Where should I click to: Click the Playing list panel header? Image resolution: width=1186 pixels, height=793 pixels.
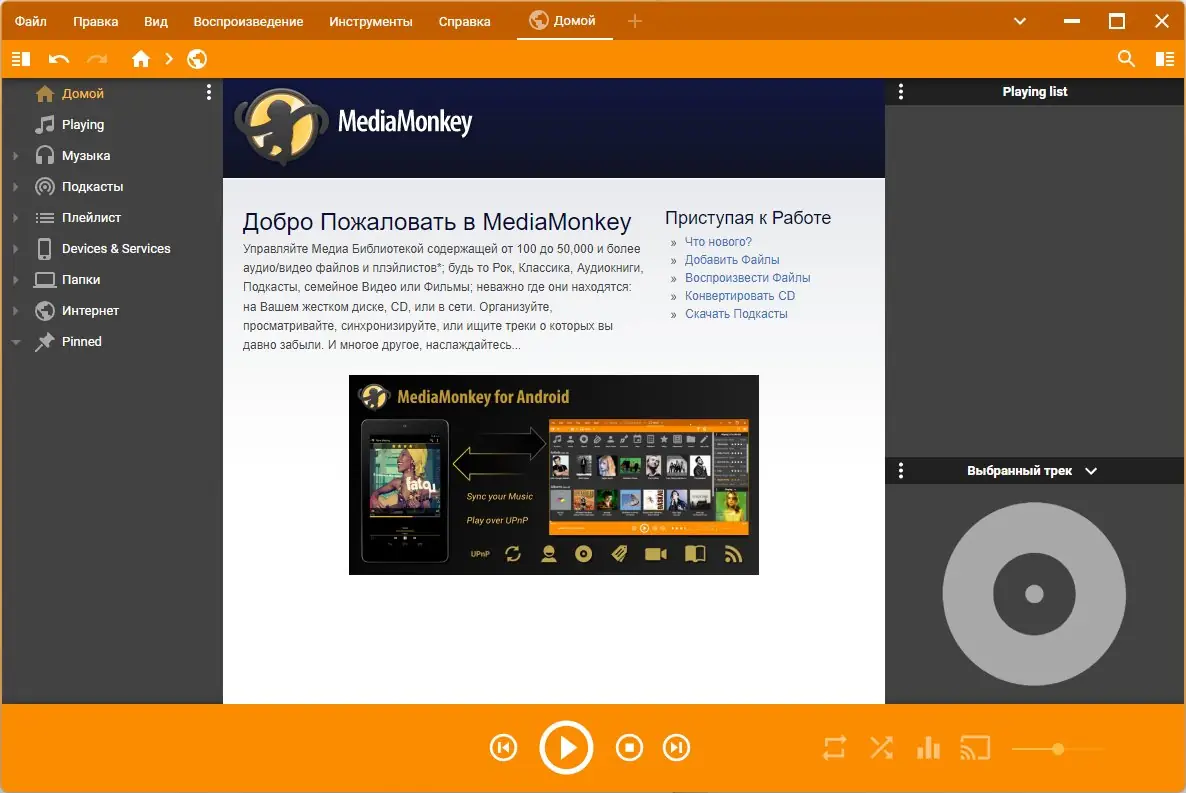point(1034,92)
